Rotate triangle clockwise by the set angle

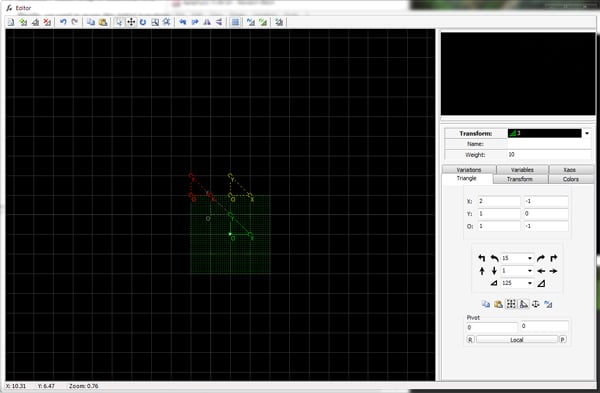pyautogui.click(x=541, y=258)
